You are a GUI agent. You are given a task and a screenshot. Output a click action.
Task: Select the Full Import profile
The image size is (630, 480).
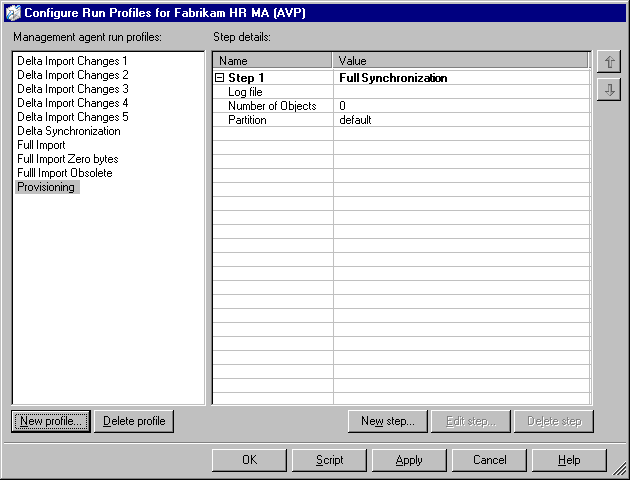coord(41,145)
